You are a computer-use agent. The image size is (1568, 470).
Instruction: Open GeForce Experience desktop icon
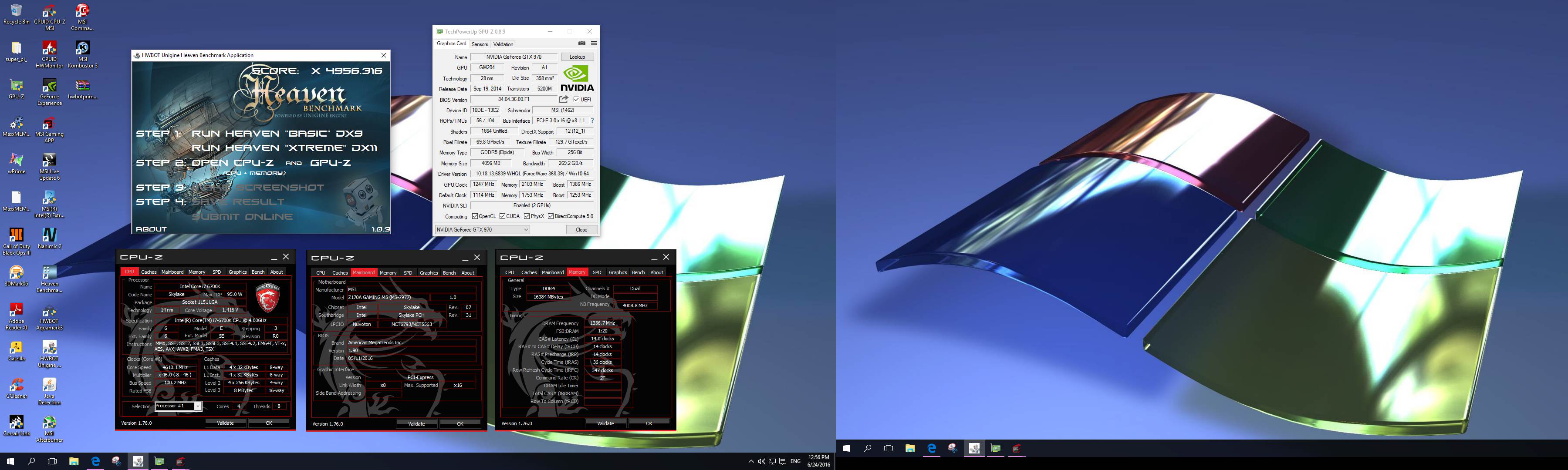click(x=49, y=92)
